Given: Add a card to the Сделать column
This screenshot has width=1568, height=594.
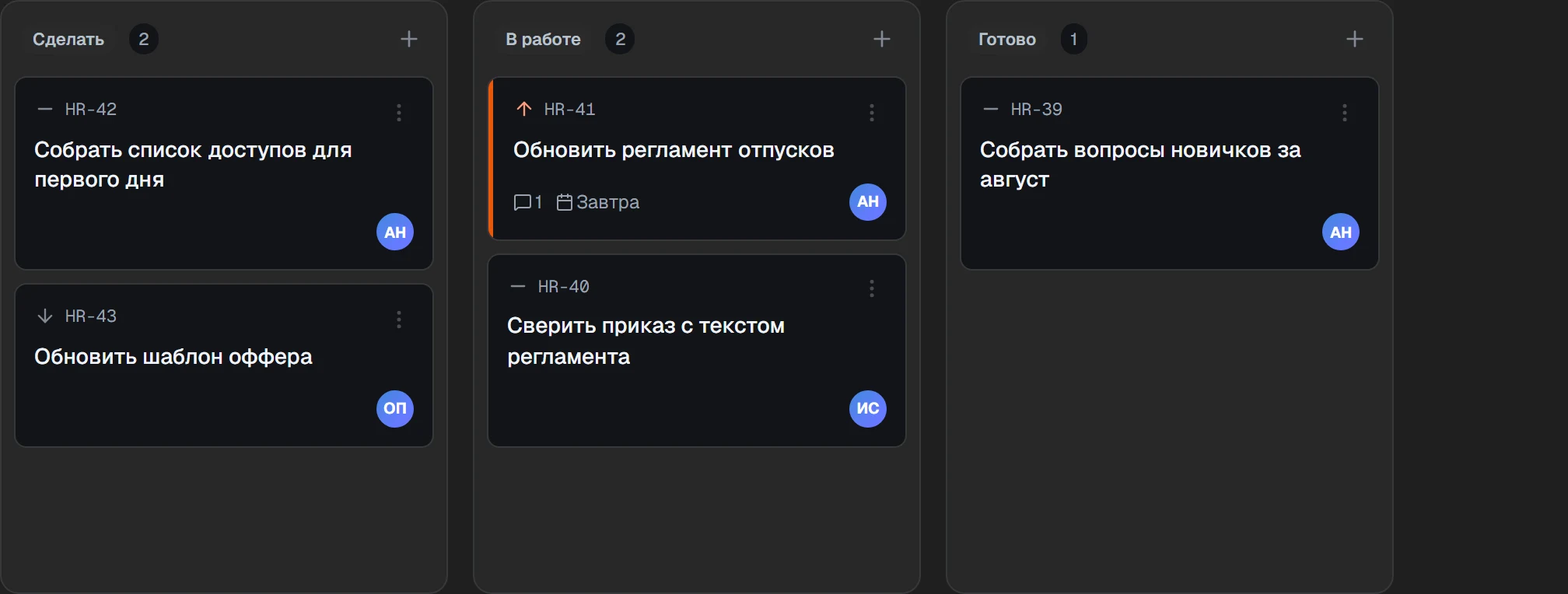Looking at the screenshot, I should [409, 39].
